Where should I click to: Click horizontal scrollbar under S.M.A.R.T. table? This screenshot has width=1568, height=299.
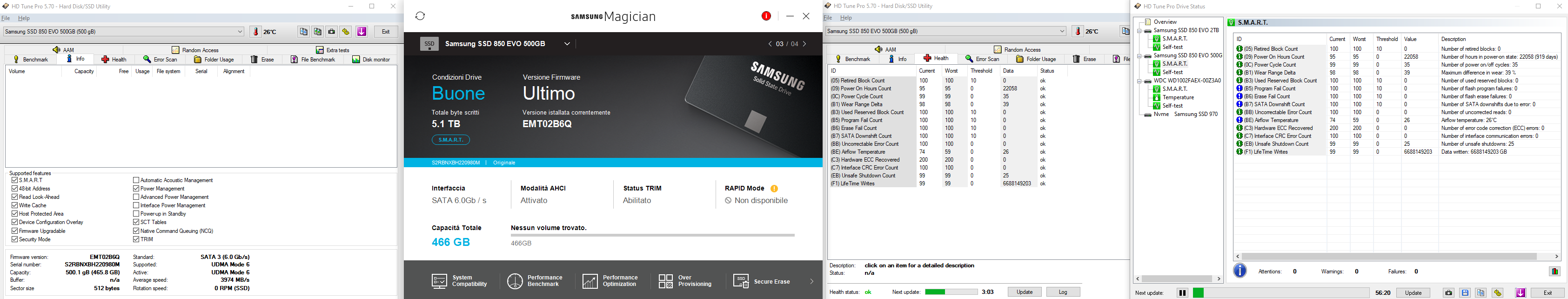tap(1397, 256)
